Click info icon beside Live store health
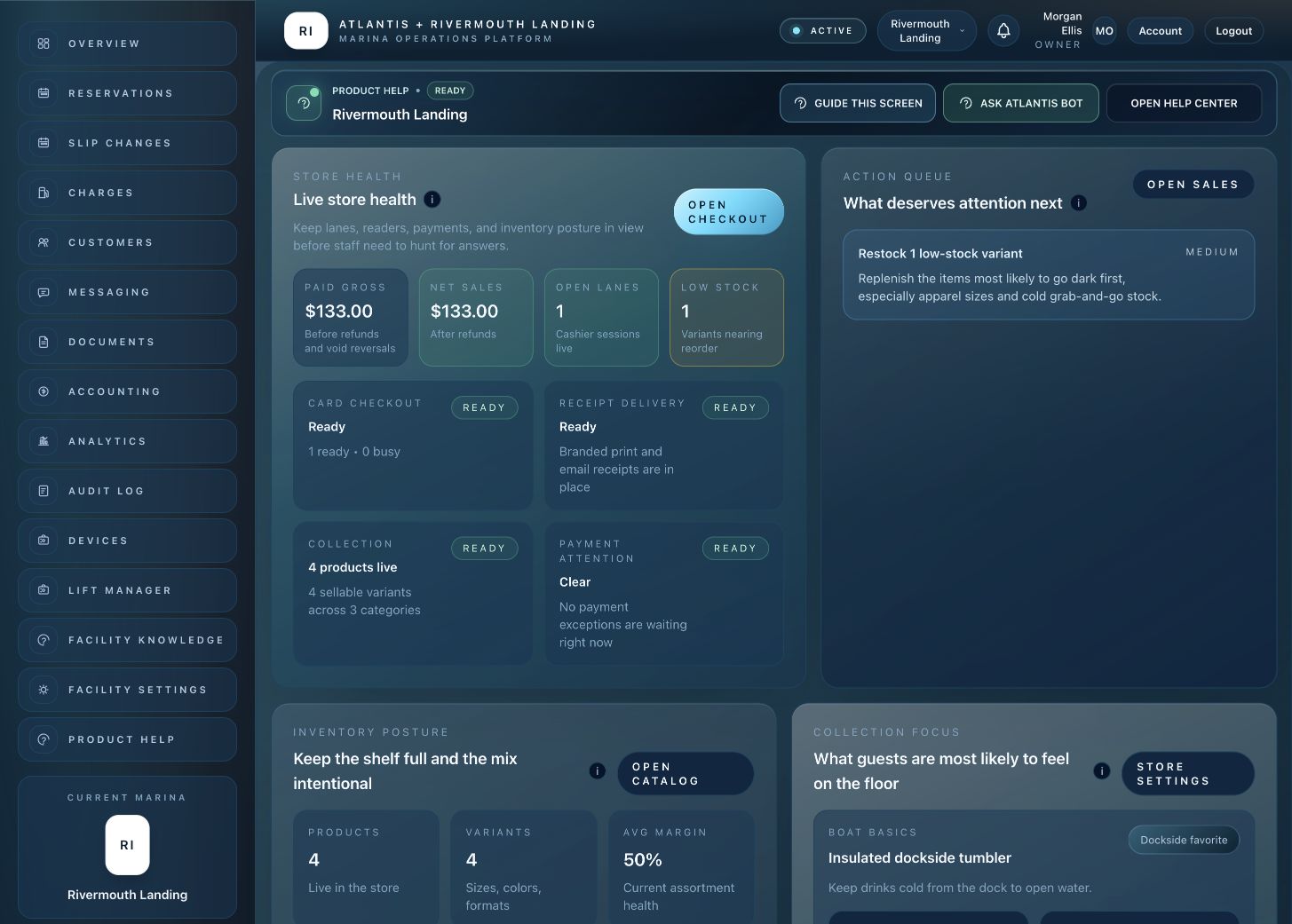This screenshot has height=924, width=1292. (x=432, y=200)
